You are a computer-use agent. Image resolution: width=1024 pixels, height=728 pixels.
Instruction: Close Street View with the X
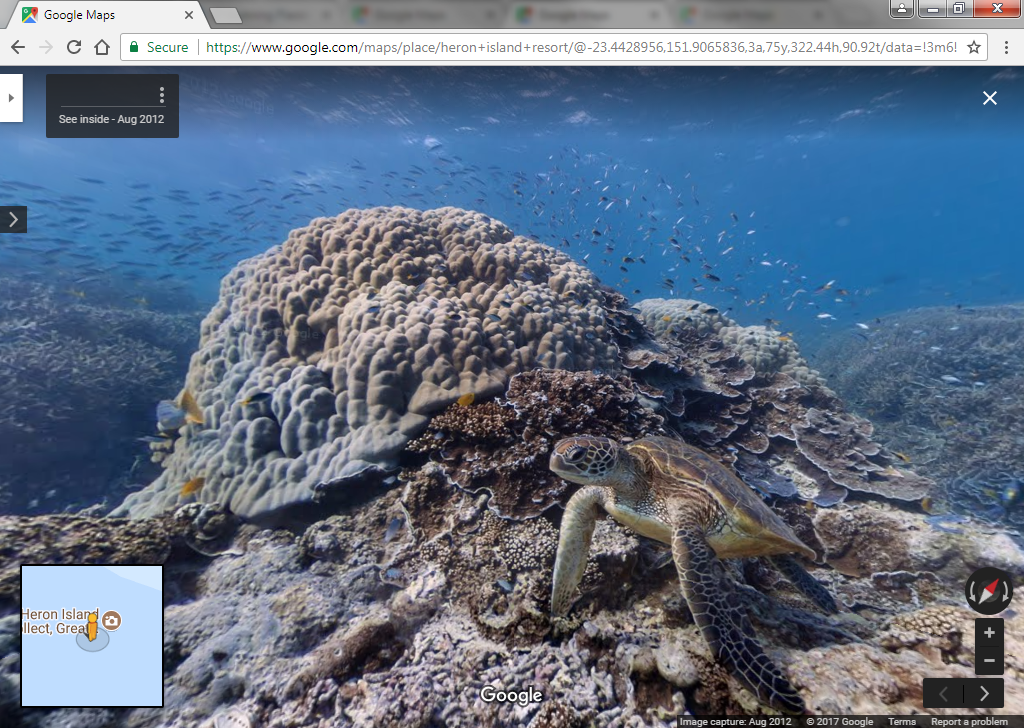[x=990, y=98]
